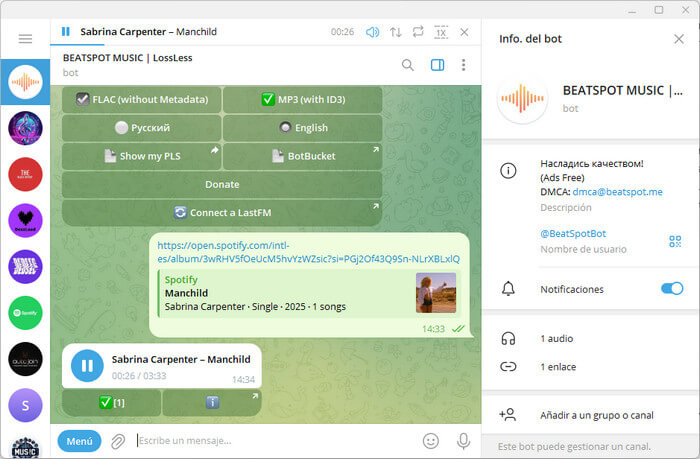
Task: Pause the Manchild audio message
Action: (87, 366)
